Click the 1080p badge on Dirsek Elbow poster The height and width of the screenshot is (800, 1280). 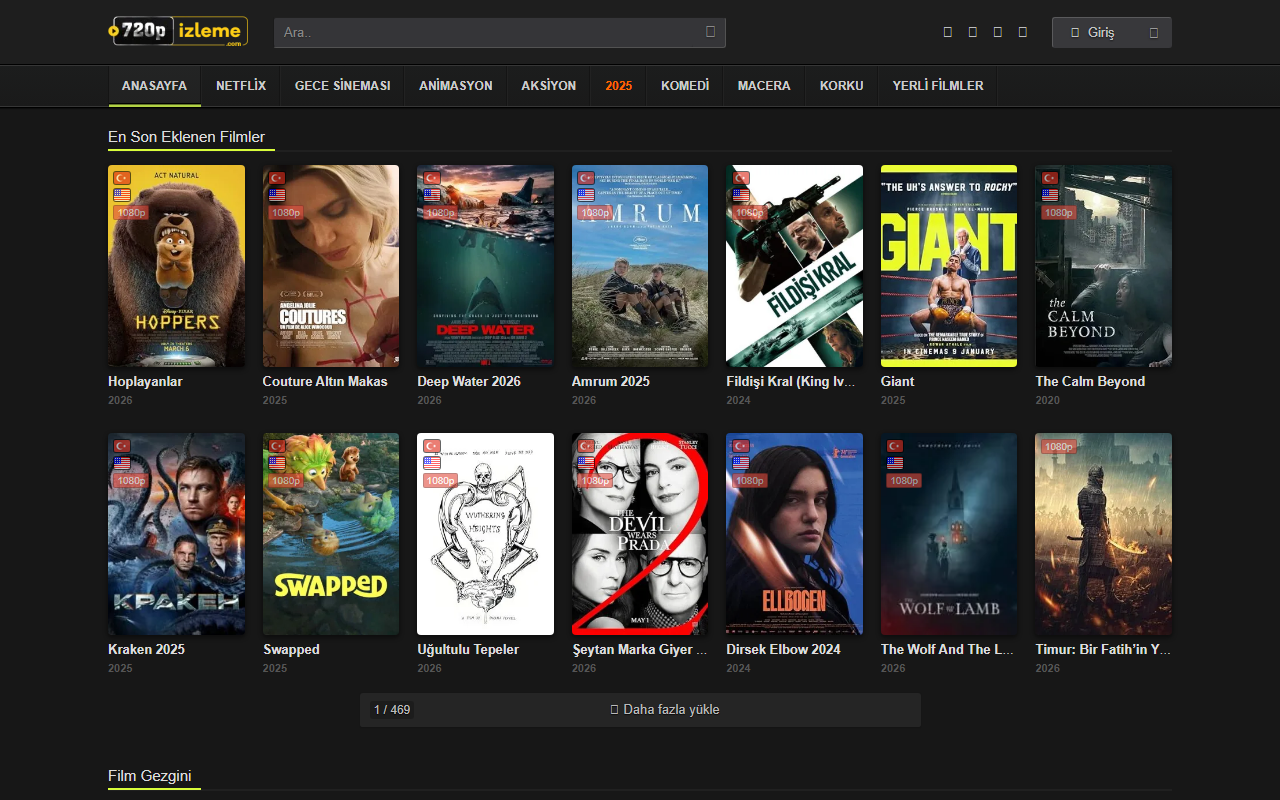[749, 481]
